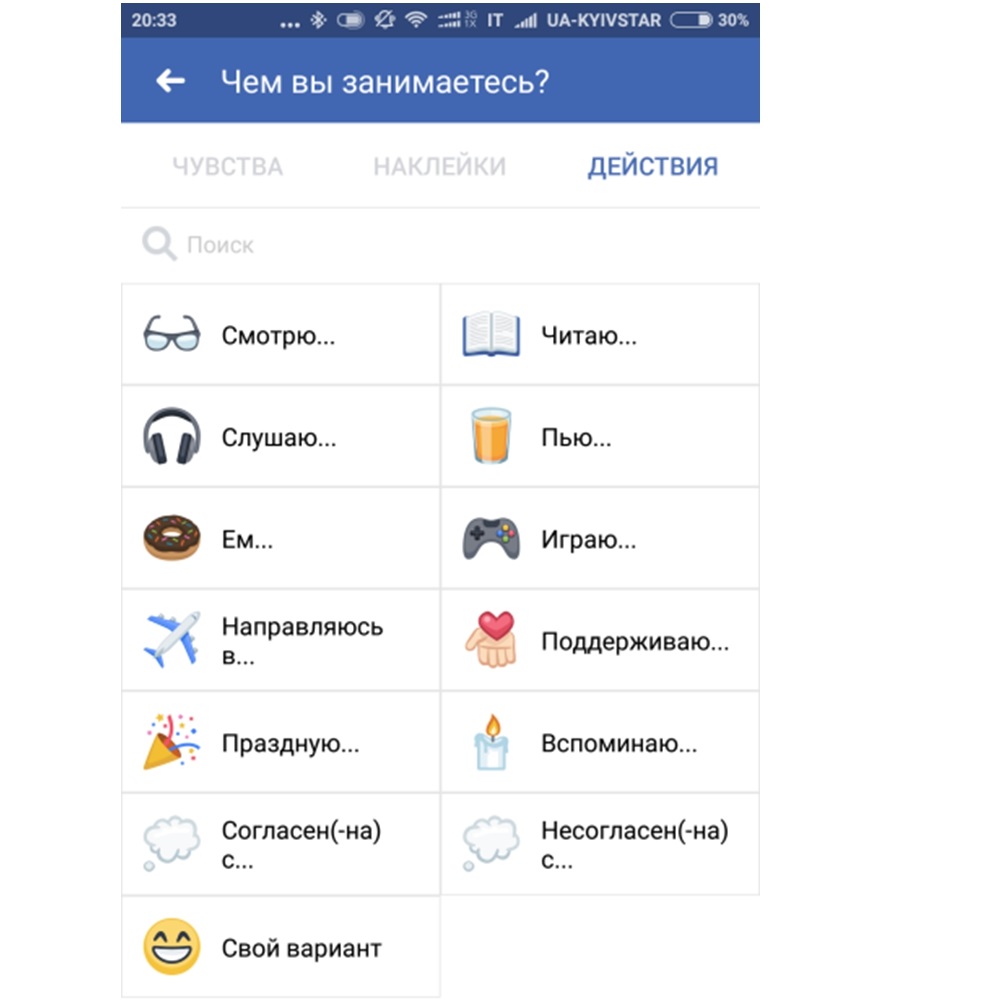The width and height of the screenshot is (981, 1004).
Task: Choose the Несогласен(-на) с... option
Action: [x=600, y=844]
